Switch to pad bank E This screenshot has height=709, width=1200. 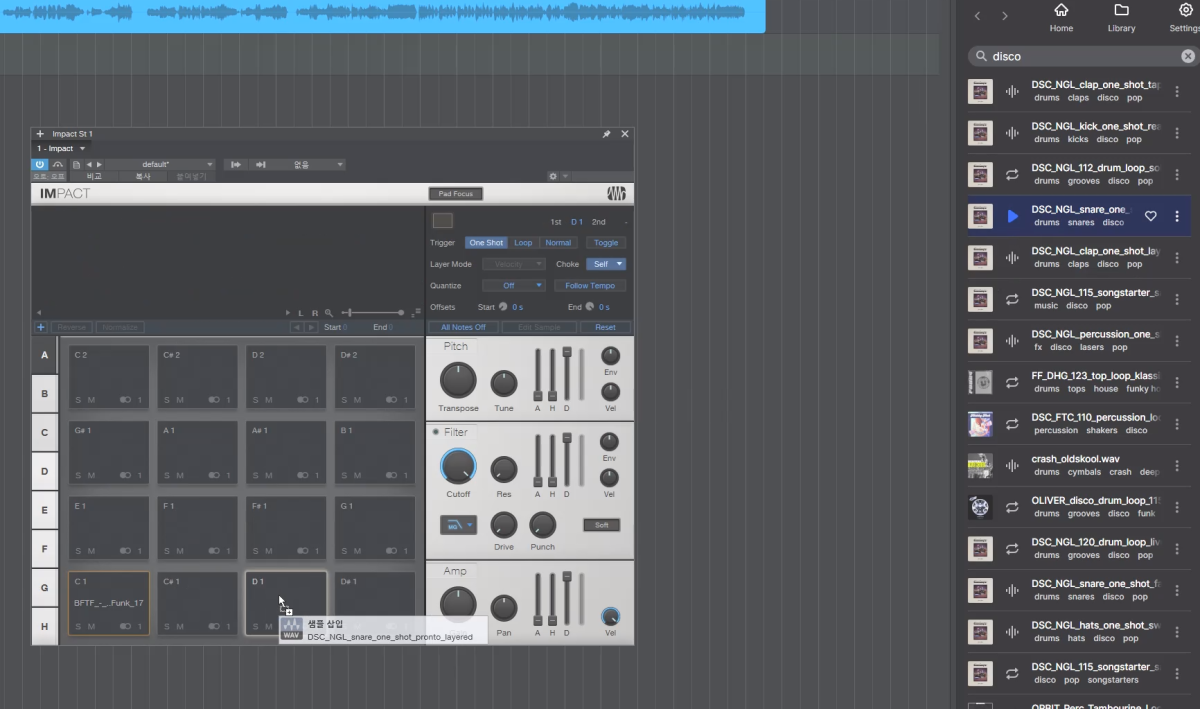(x=44, y=510)
